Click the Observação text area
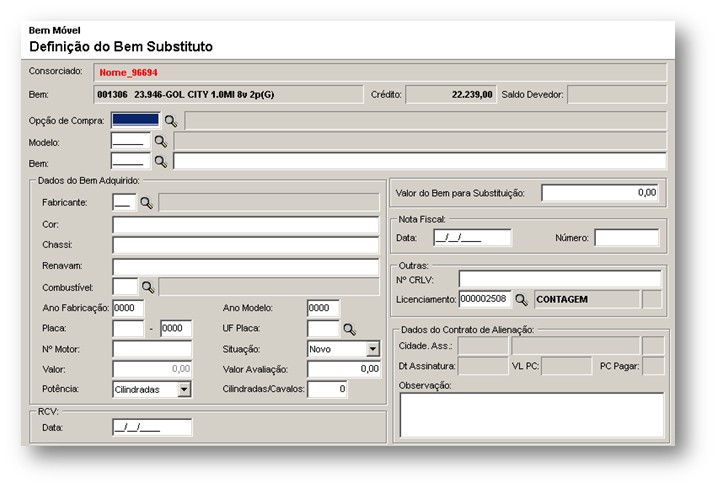This screenshot has width=717, height=488. pyautogui.click(x=532, y=415)
